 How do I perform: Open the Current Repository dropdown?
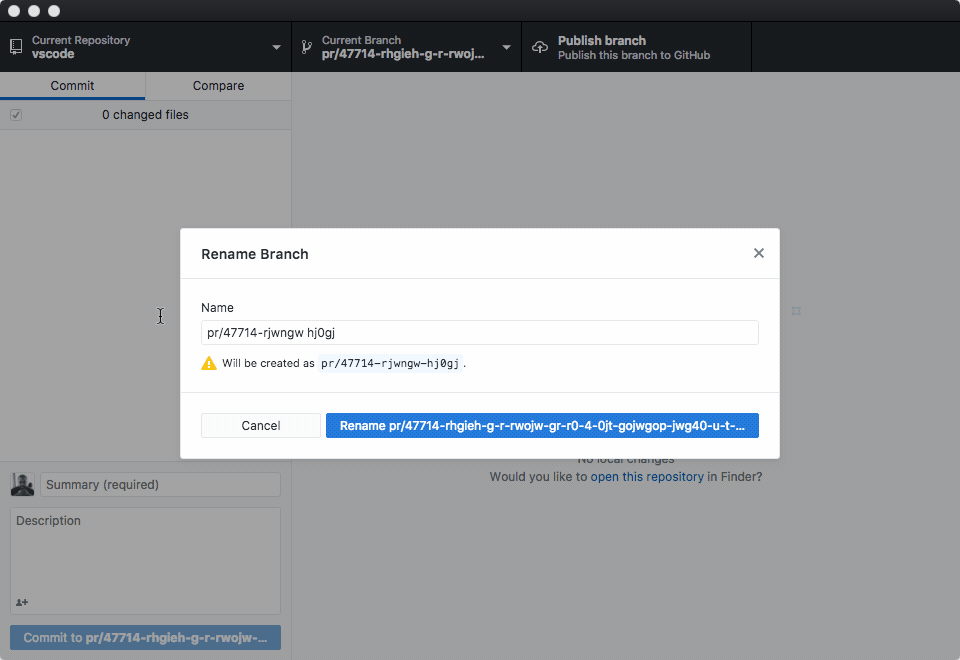(276, 46)
